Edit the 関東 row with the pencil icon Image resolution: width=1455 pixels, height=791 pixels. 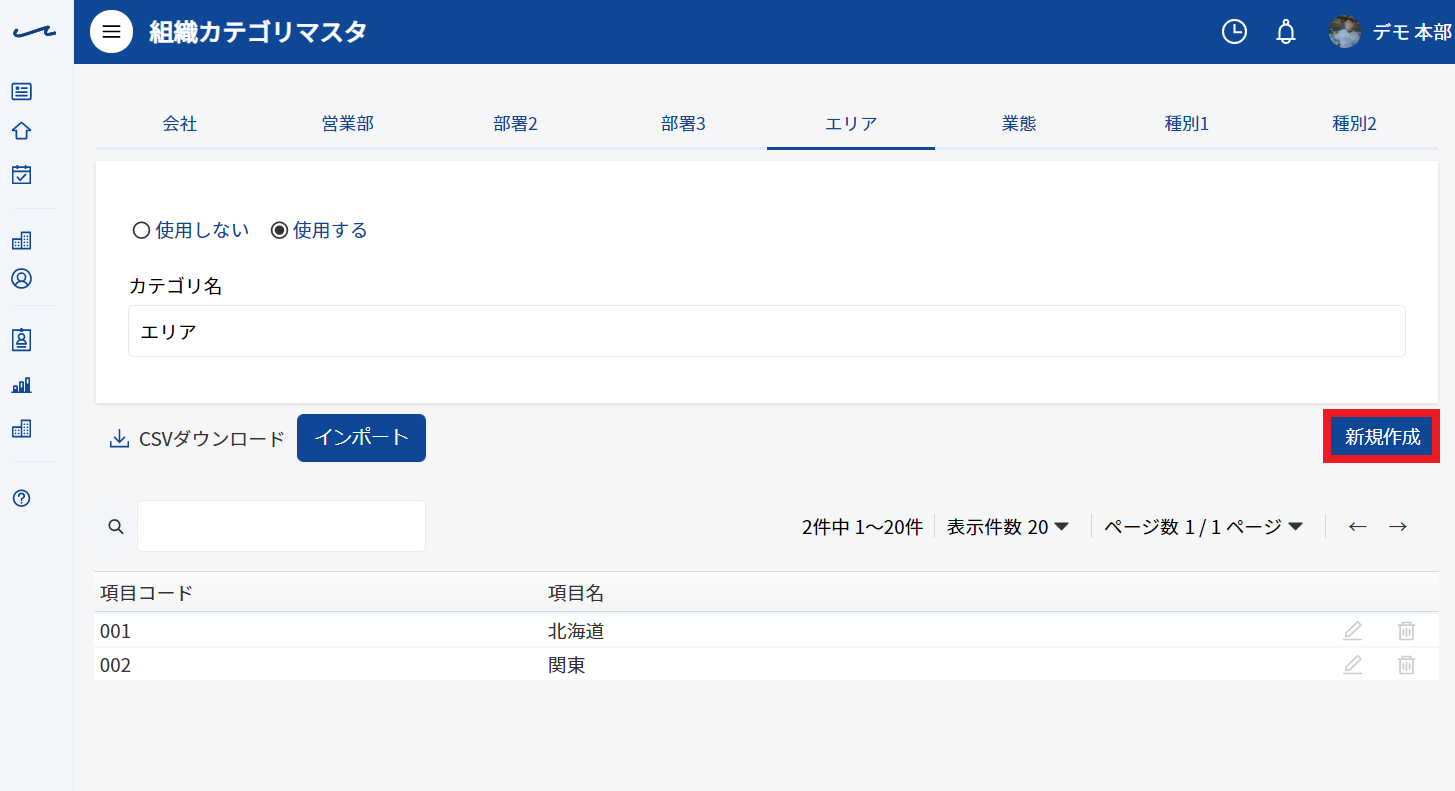coord(1353,665)
